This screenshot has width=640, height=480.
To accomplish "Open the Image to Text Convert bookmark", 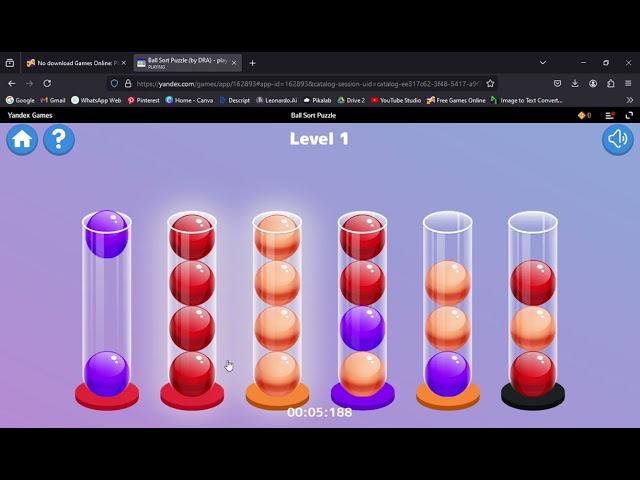I will [527, 100].
